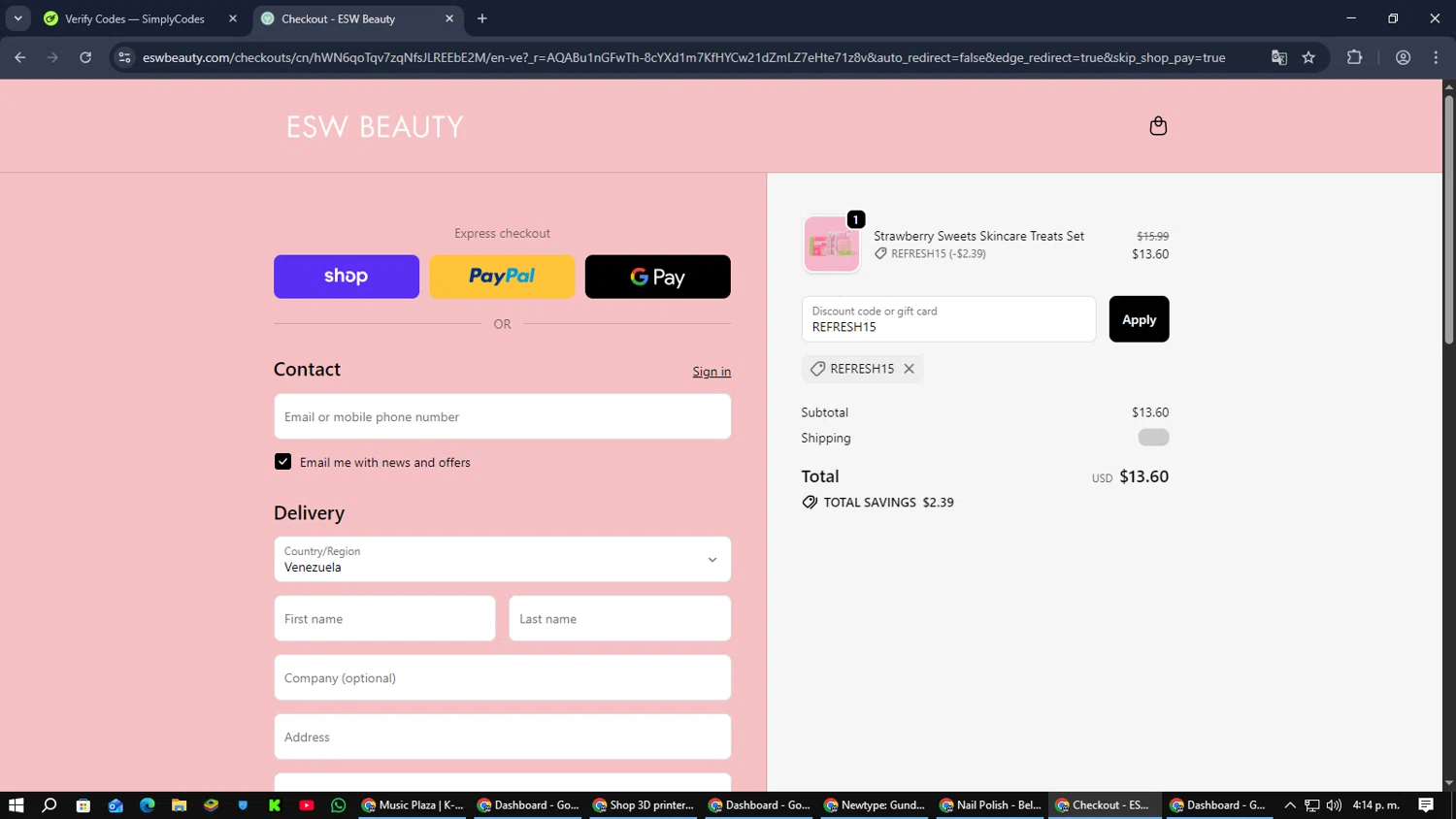The height and width of the screenshot is (819, 1456).
Task: Switch to Verify Codes — SimplyCodes tab
Action: [x=134, y=18]
